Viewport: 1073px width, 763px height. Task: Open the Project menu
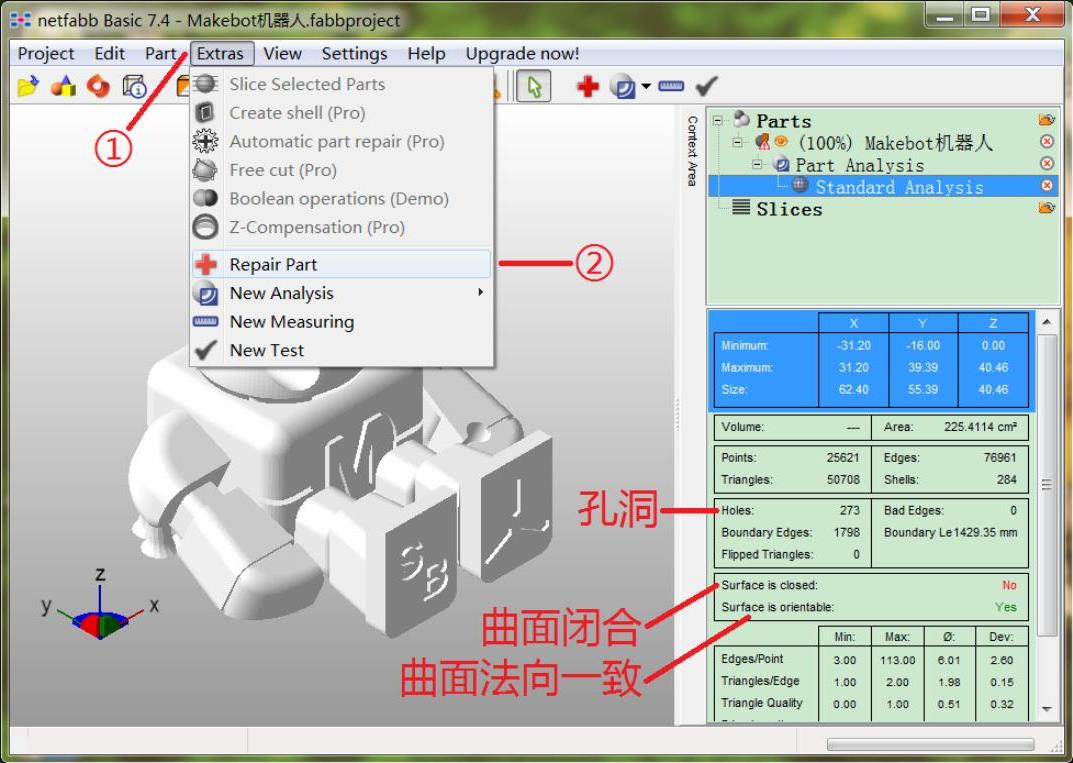[x=45, y=53]
